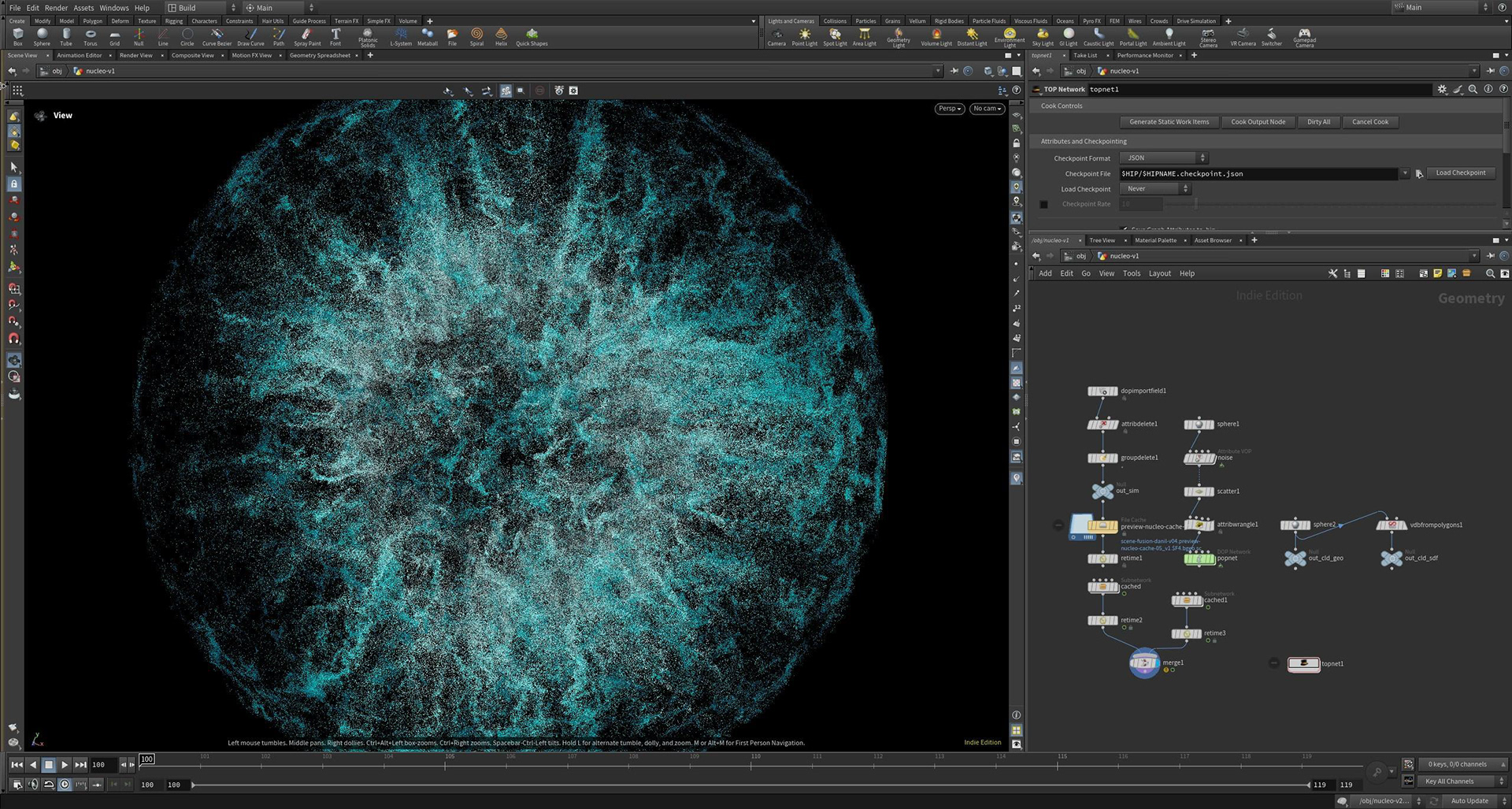Open the Load Checkpoint 'Never' dropdown
Screen dimensions: 1512x809
(1154, 189)
